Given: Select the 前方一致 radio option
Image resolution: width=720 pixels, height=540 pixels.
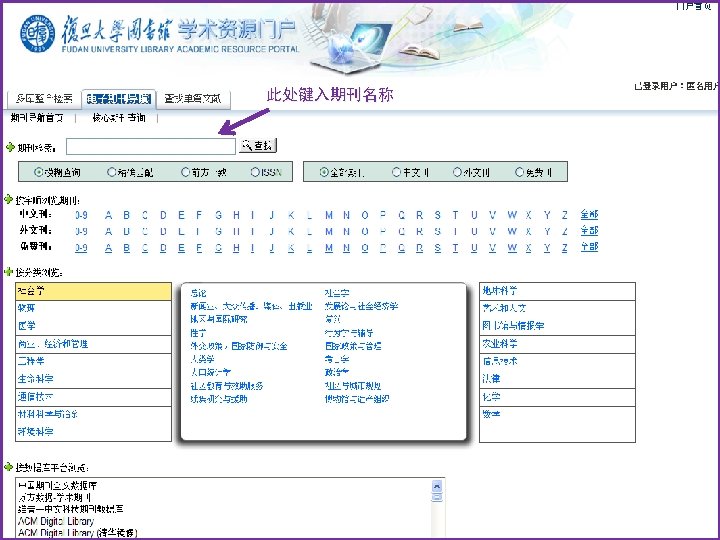Looking at the screenshot, I should pos(186,172).
